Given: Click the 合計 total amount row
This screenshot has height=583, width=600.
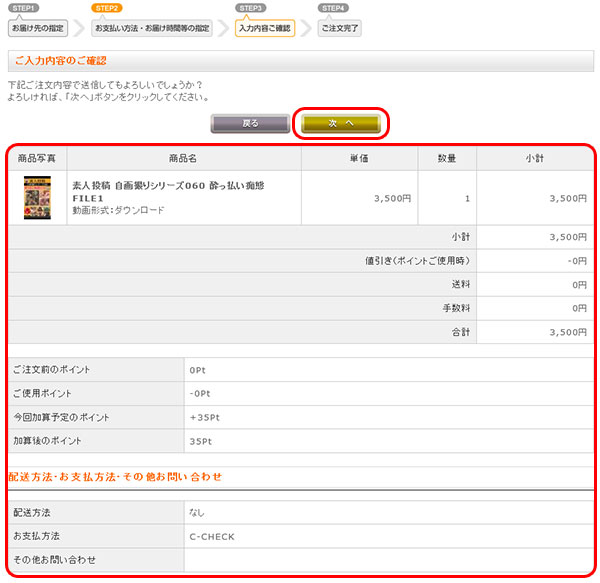Looking at the screenshot, I should 300,331.
